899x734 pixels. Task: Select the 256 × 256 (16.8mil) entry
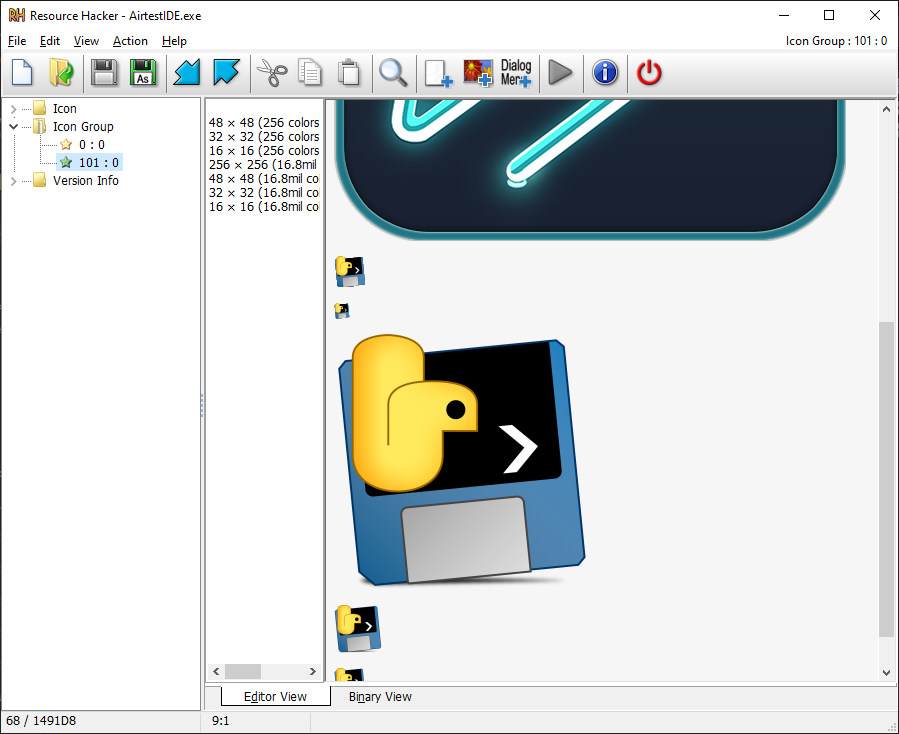coord(264,165)
